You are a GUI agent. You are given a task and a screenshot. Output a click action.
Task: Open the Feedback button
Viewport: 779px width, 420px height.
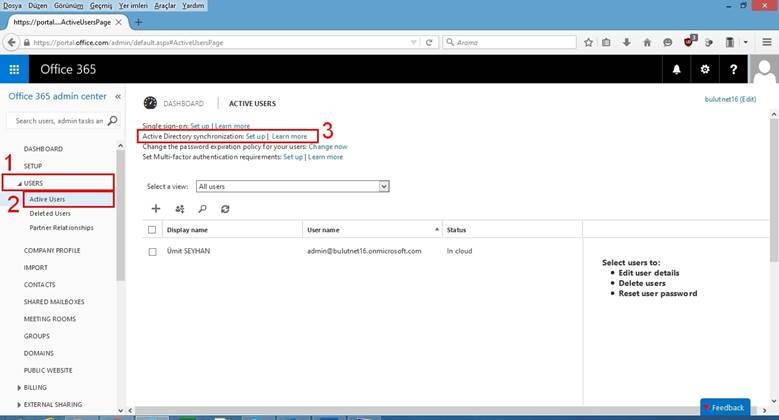[725, 407]
